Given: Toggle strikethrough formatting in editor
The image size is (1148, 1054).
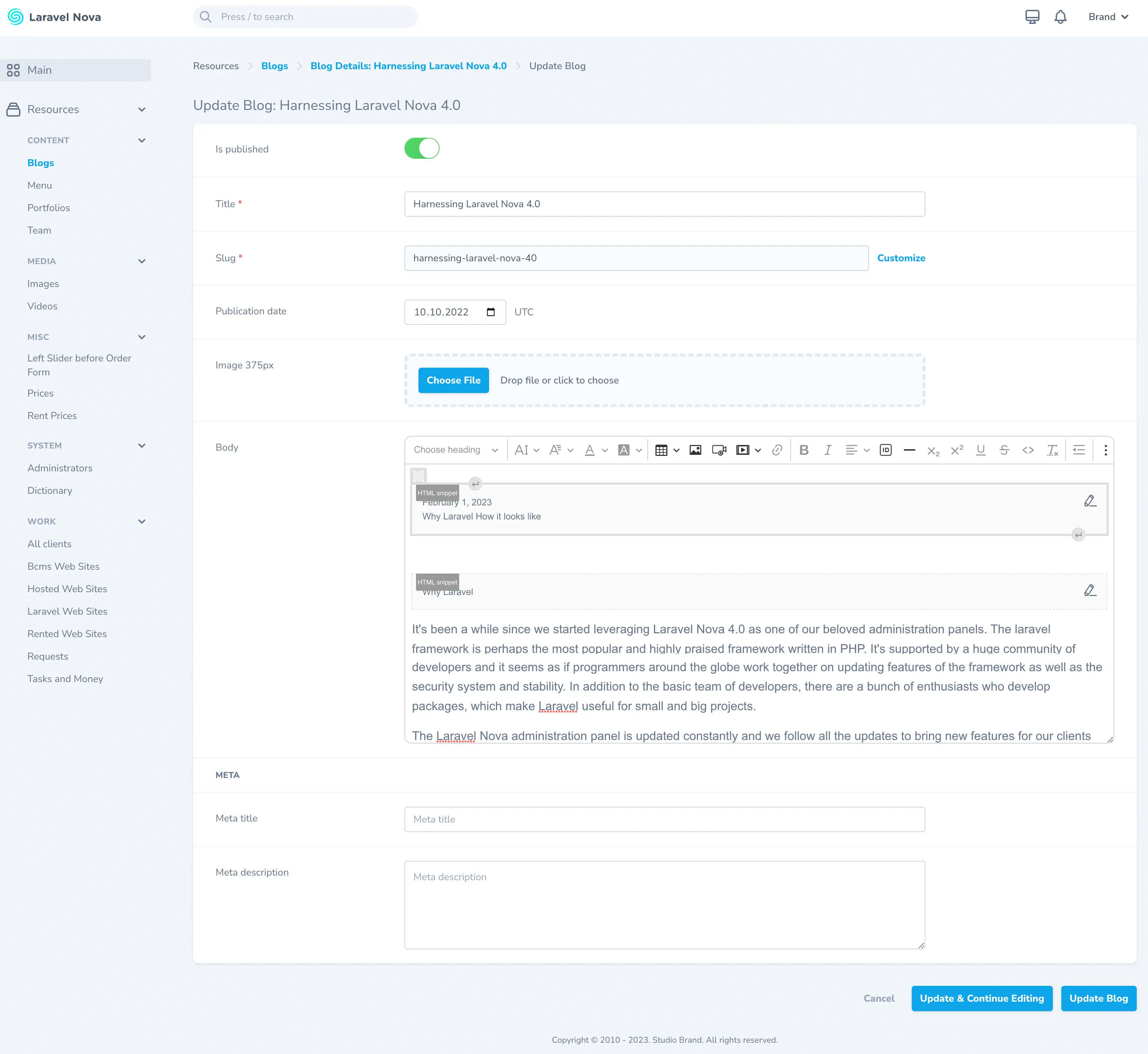Looking at the screenshot, I should pos(1004,450).
